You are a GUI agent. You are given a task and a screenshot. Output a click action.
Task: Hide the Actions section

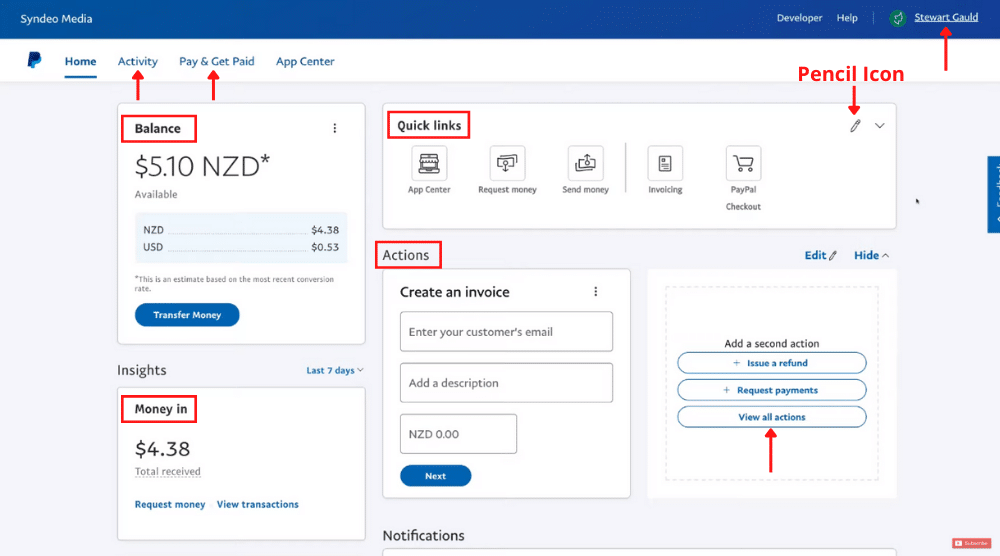871,255
